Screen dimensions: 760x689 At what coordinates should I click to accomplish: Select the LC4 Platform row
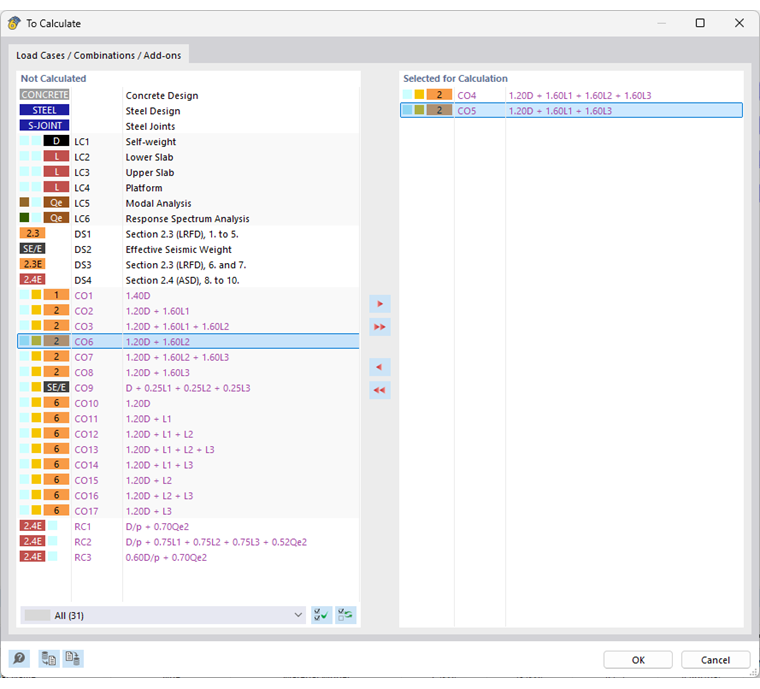coord(188,188)
